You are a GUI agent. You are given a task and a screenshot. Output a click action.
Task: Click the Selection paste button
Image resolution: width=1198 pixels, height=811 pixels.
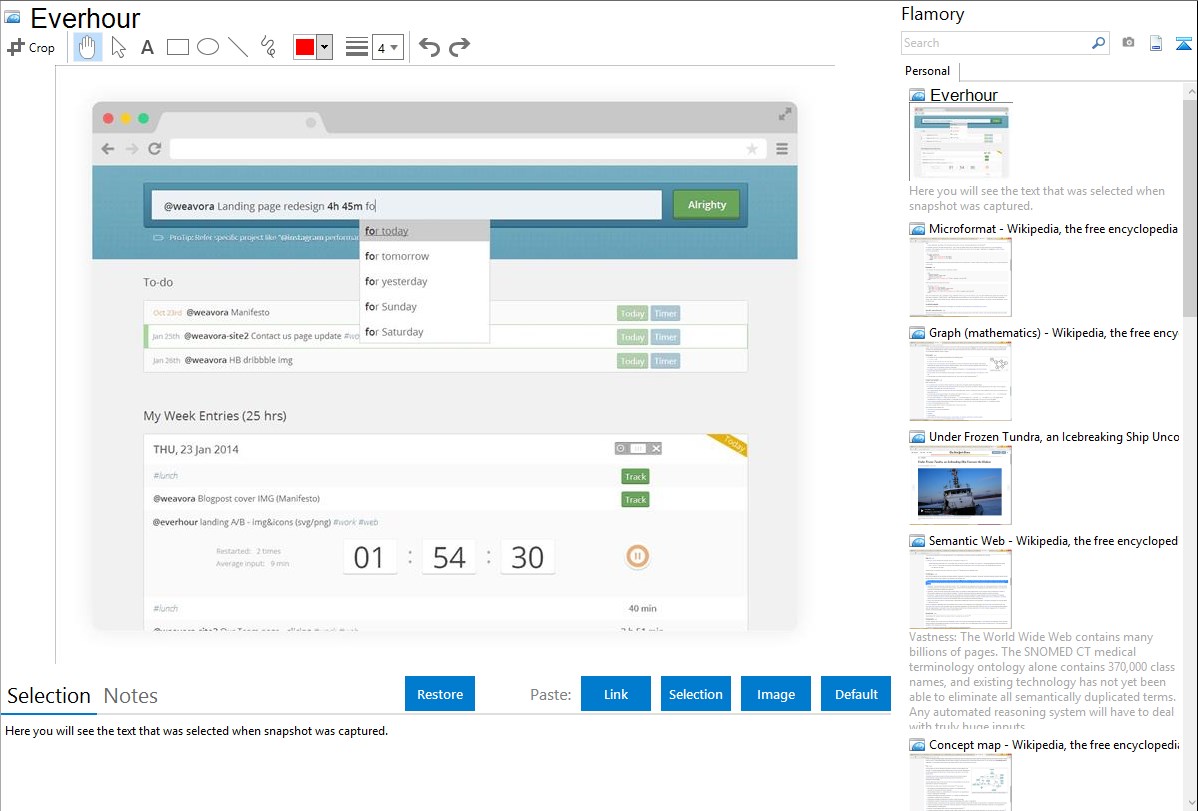coord(695,694)
